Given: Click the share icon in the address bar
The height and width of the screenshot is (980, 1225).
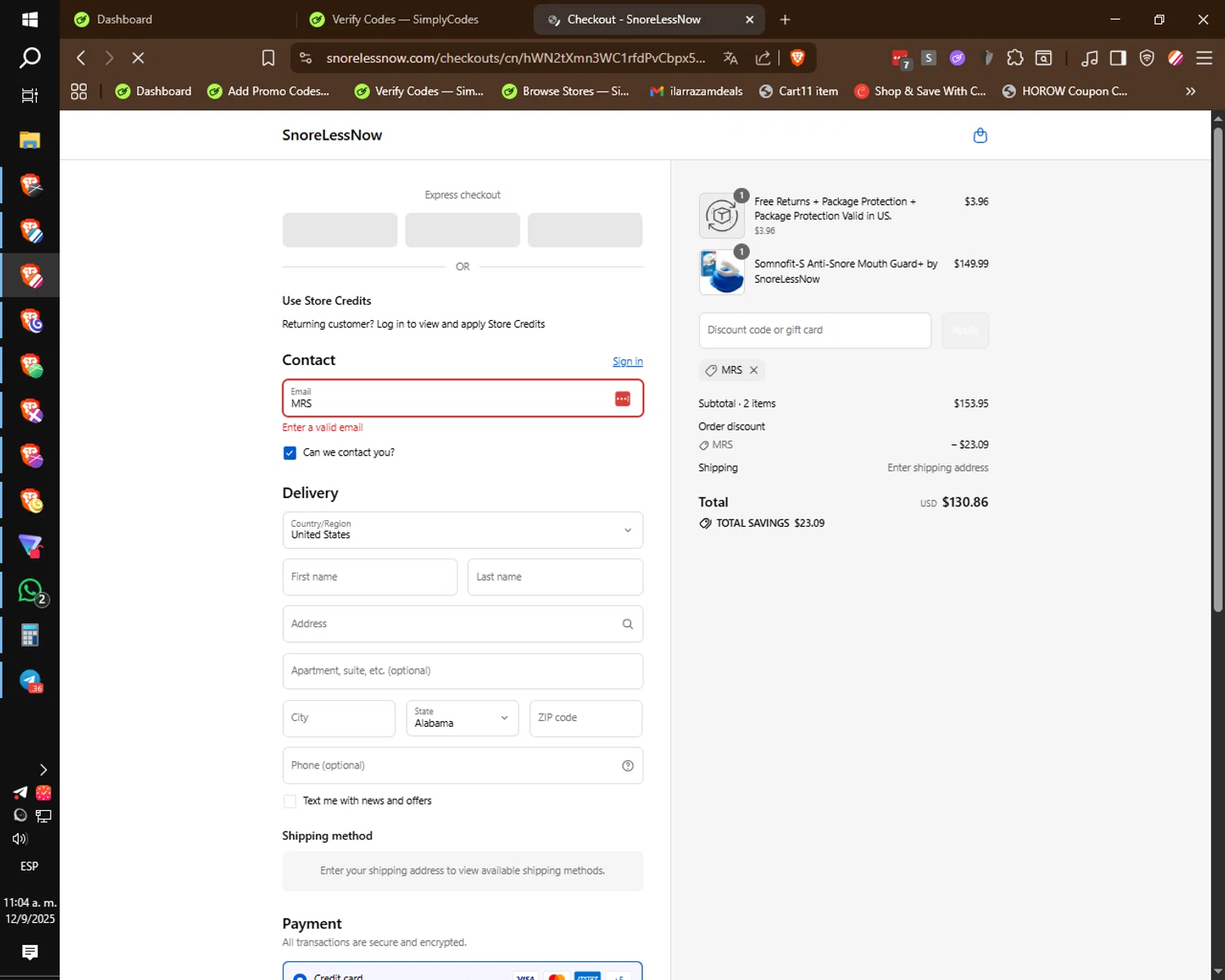Looking at the screenshot, I should click(763, 58).
